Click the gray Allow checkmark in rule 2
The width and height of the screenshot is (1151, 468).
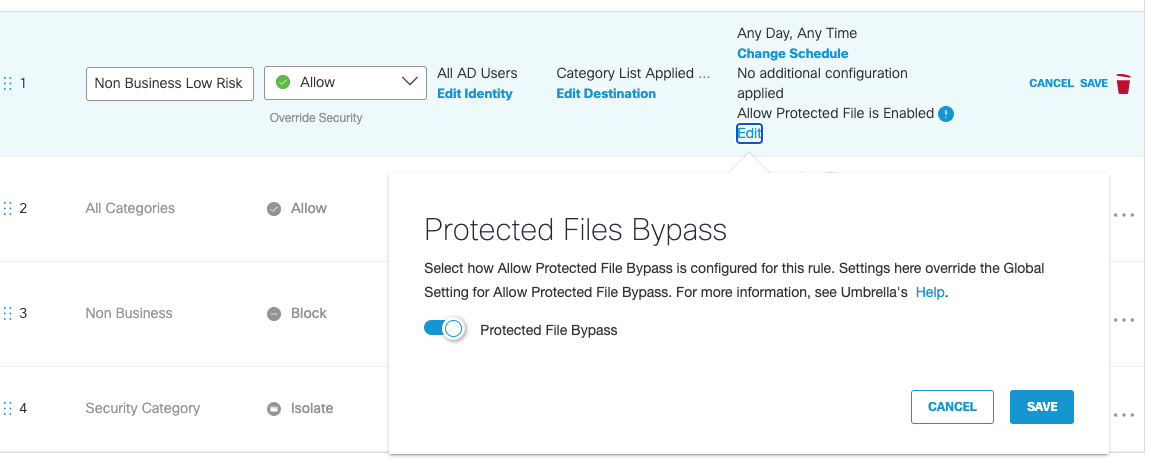tap(274, 209)
